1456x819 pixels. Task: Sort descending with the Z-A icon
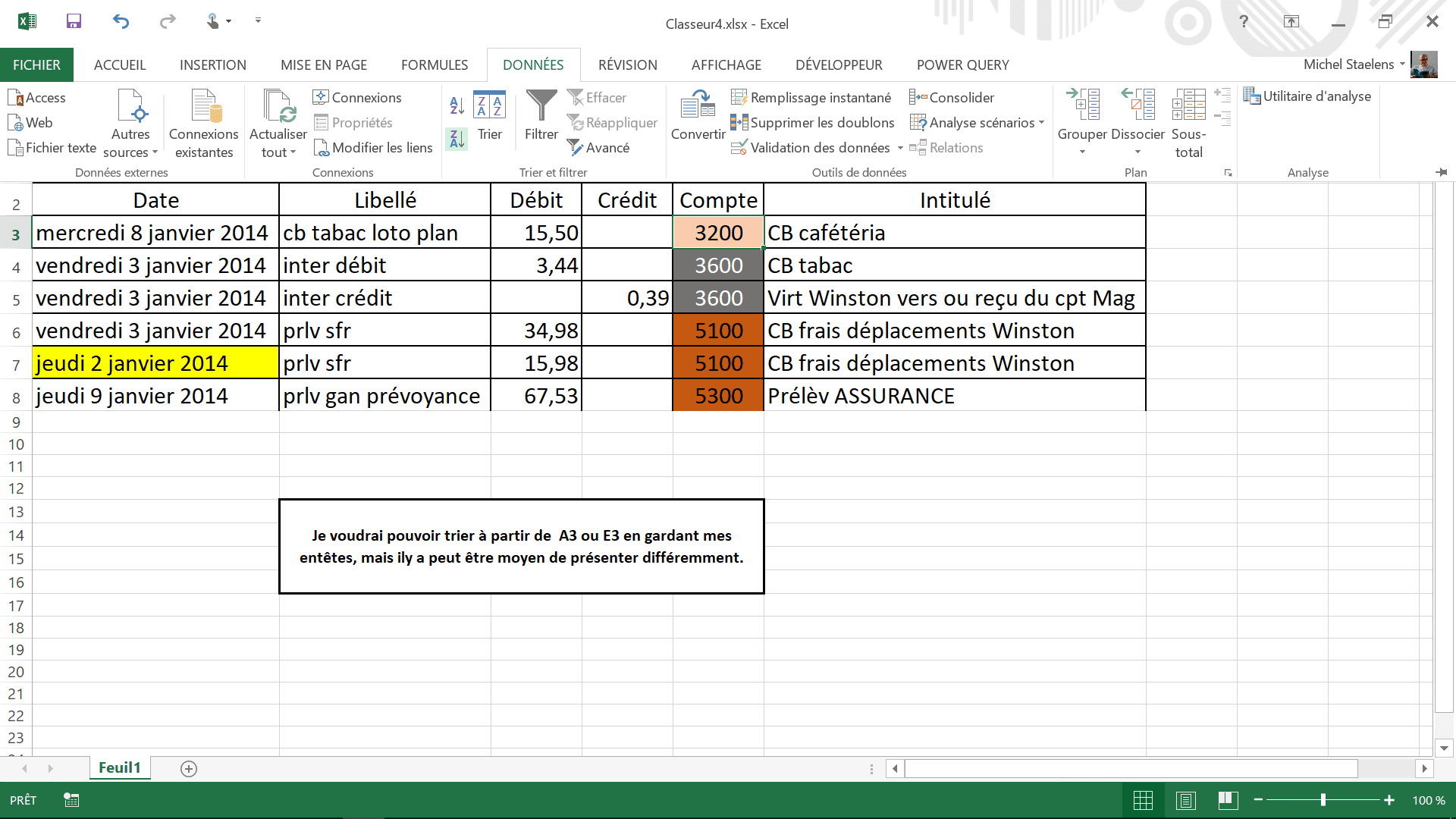coord(457,139)
